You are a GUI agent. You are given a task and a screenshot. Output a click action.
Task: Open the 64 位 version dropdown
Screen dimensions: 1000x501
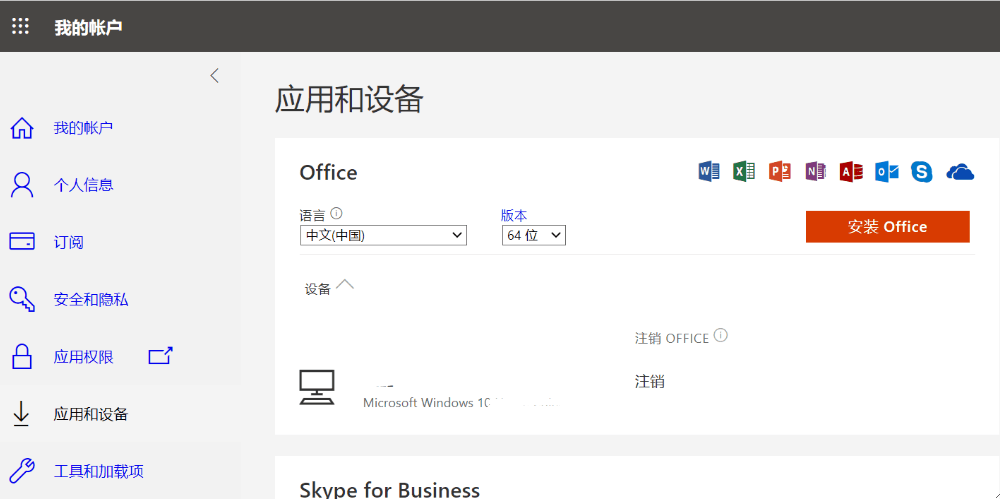coord(534,235)
